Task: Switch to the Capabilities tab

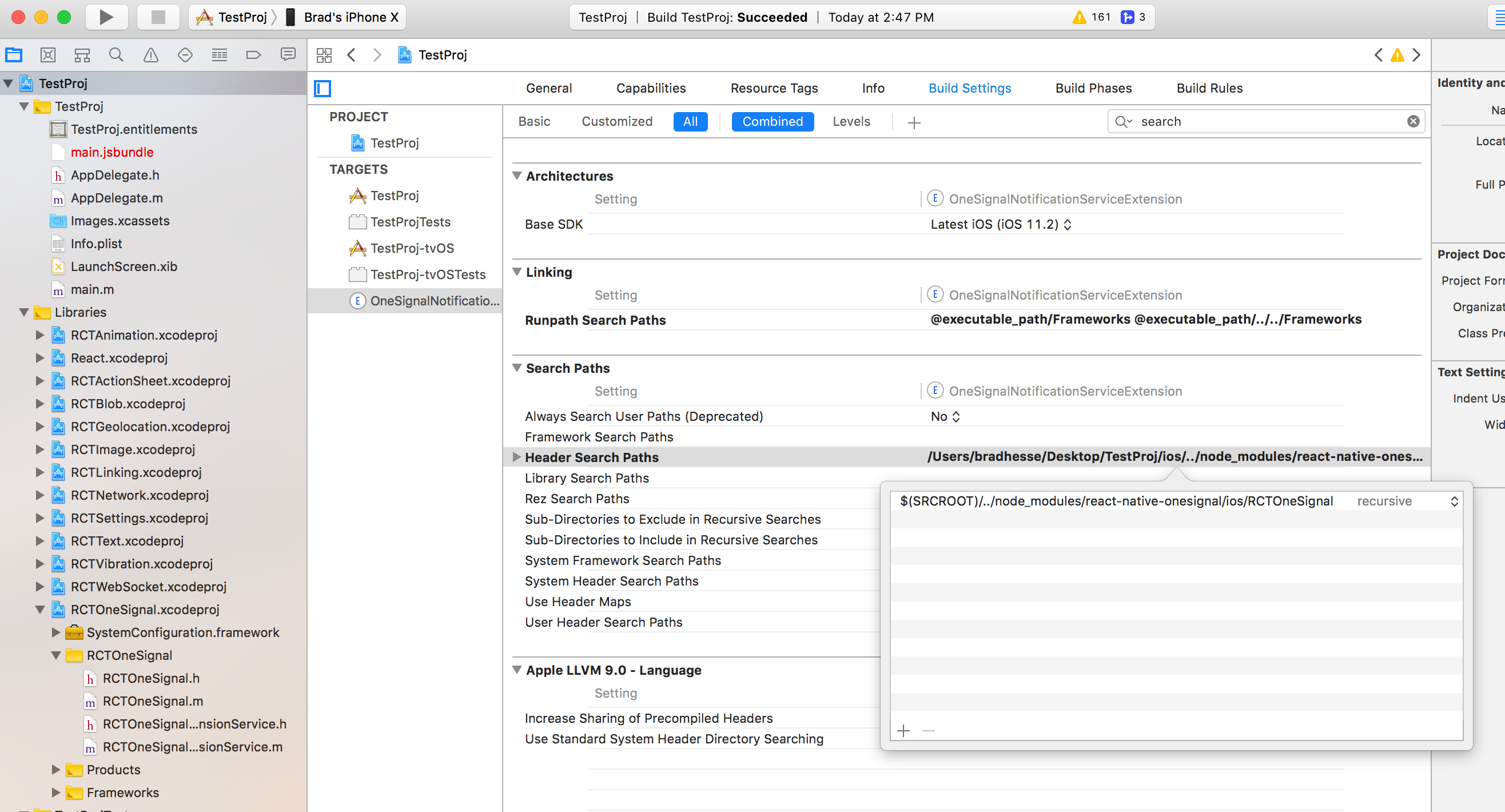Action: pos(650,88)
